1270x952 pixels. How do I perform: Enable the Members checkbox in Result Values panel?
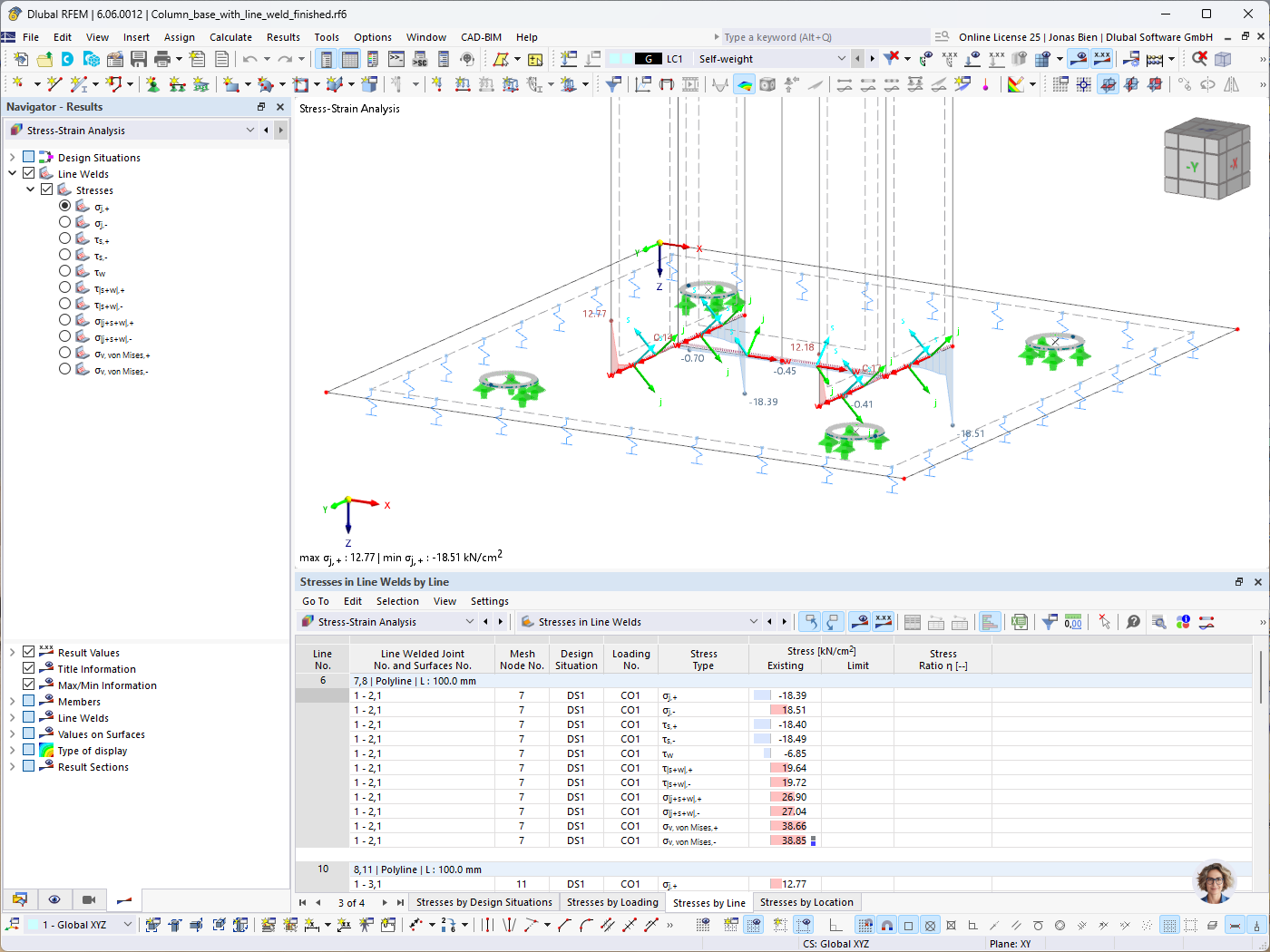(28, 700)
